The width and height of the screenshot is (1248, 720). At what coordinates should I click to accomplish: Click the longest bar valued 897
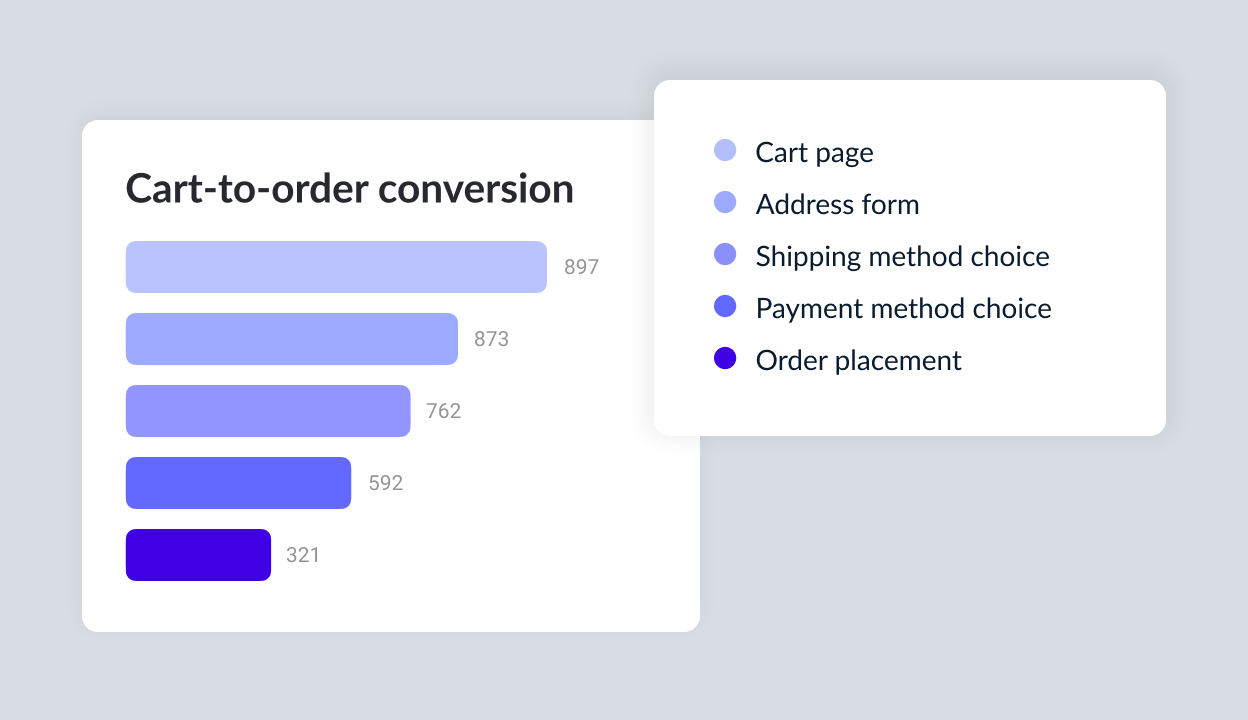click(x=336, y=267)
